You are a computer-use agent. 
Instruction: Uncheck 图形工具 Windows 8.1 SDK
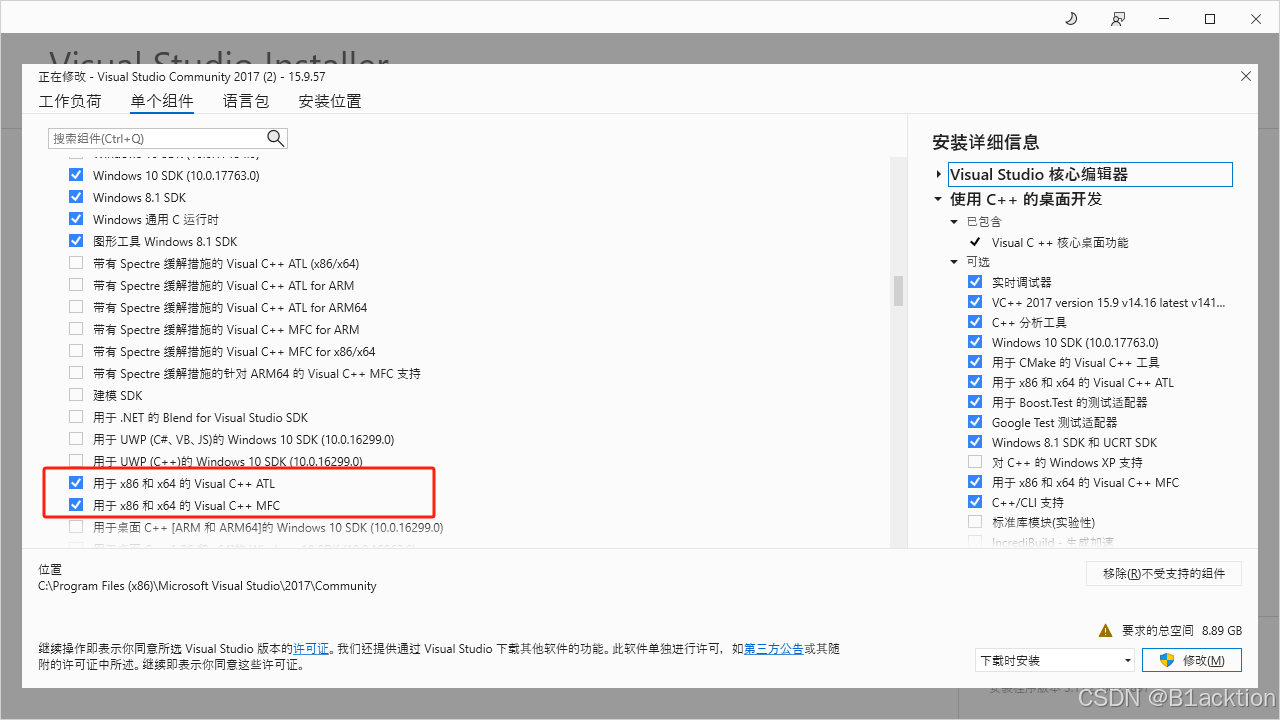[x=76, y=241]
